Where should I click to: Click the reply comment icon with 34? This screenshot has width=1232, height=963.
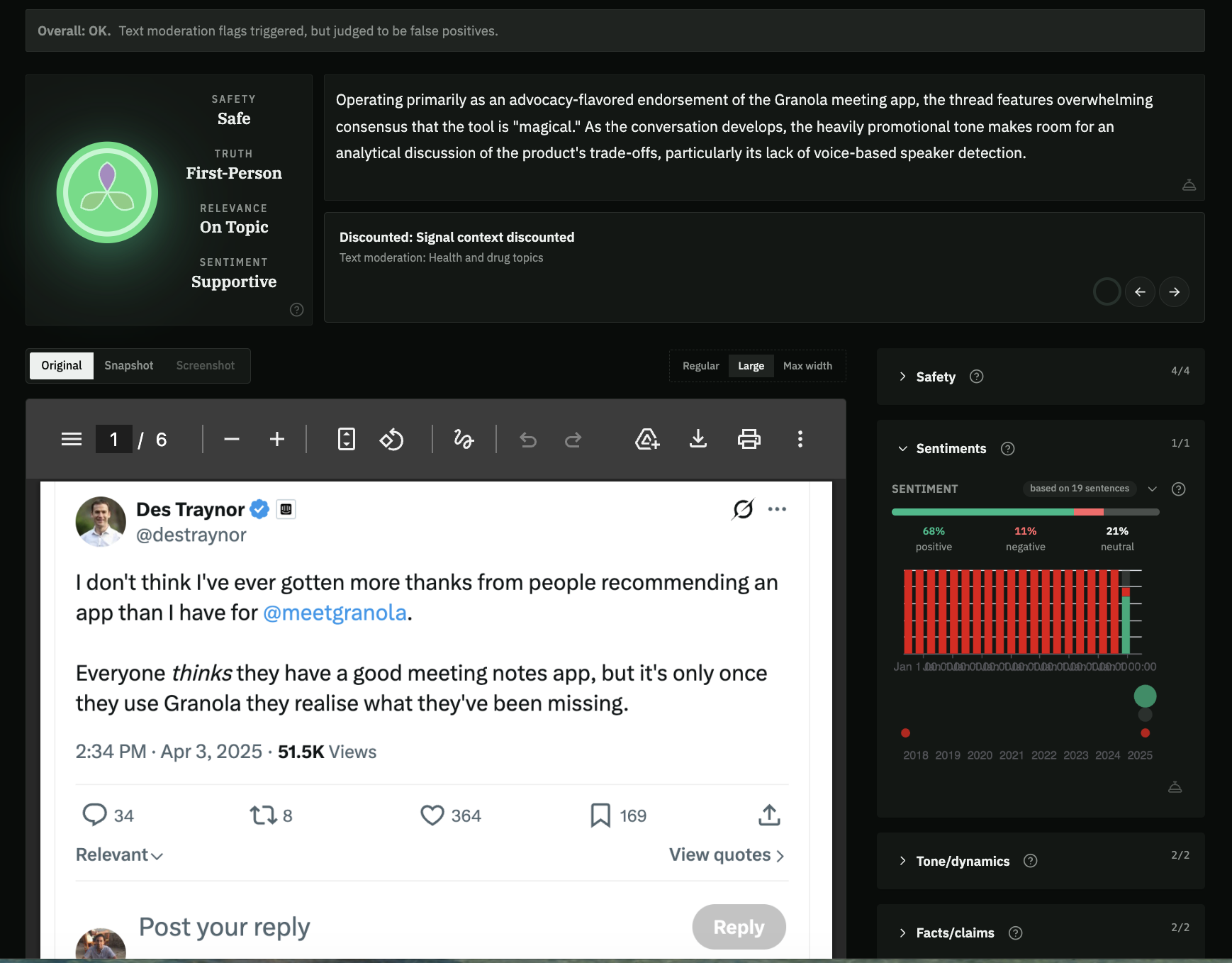click(x=94, y=815)
